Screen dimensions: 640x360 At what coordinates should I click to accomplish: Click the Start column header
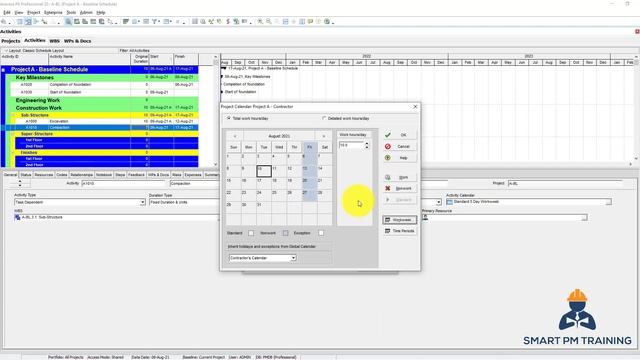point(161,59)
